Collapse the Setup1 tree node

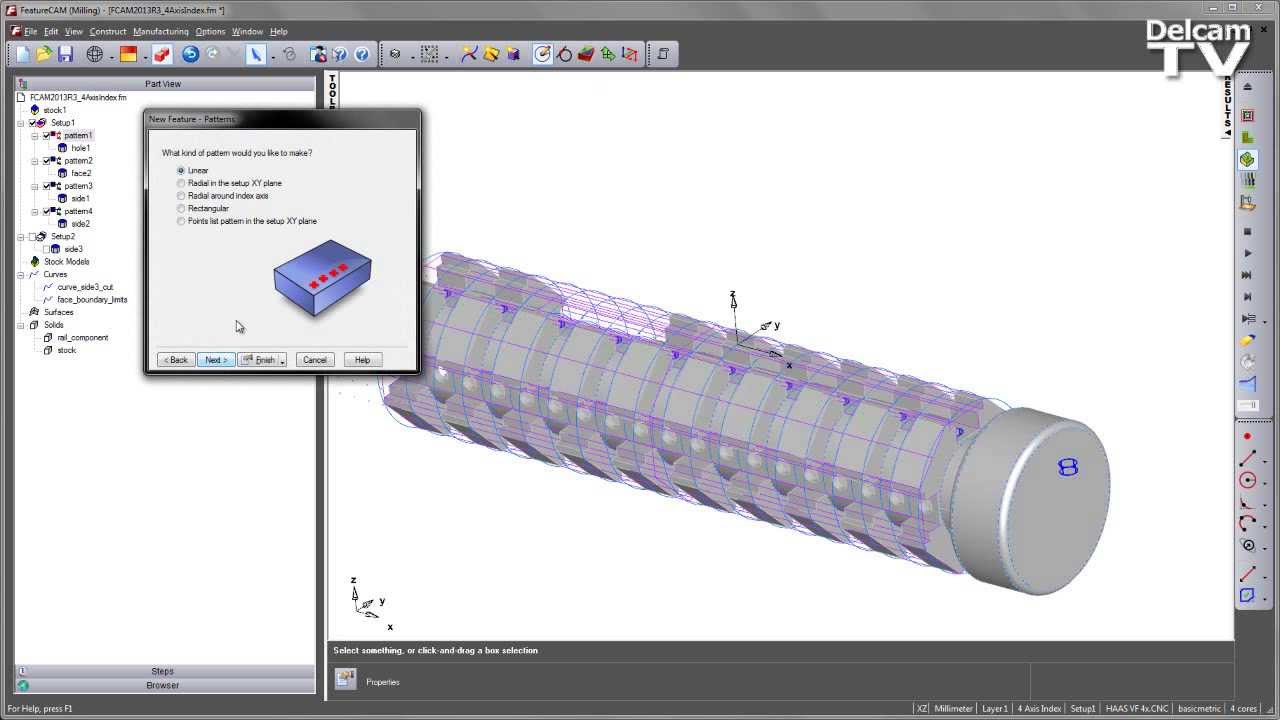point(21,123)
